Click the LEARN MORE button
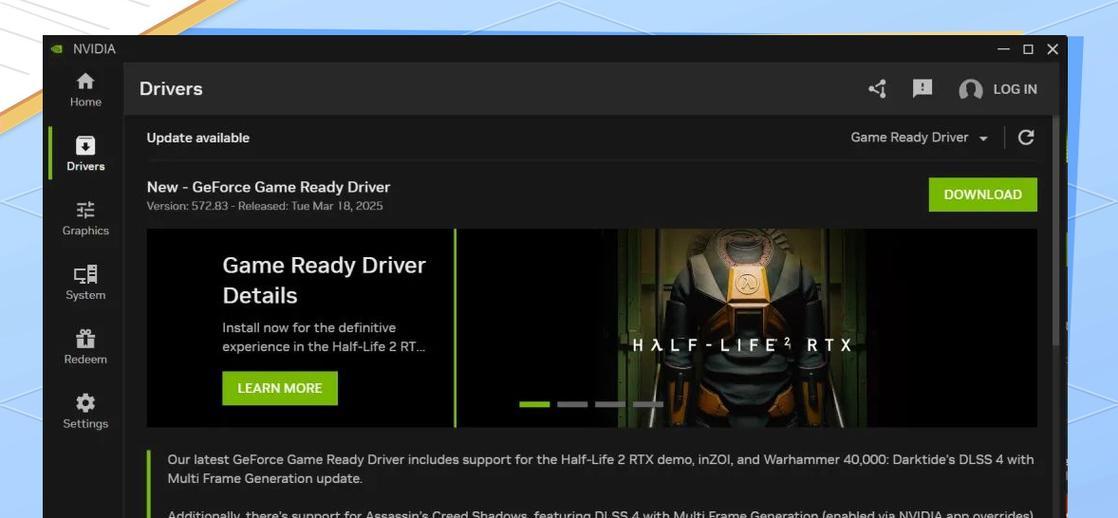 click(280, 388)
